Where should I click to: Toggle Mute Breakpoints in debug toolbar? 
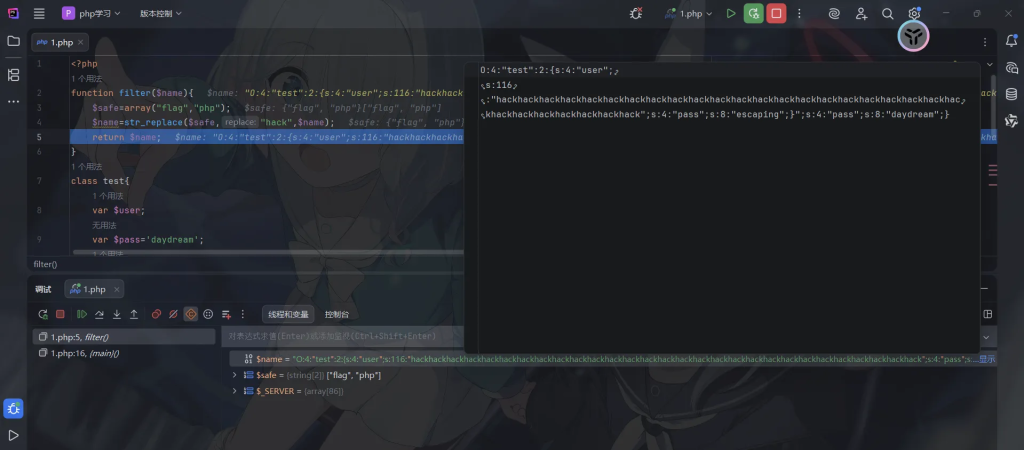click(173, 314)
